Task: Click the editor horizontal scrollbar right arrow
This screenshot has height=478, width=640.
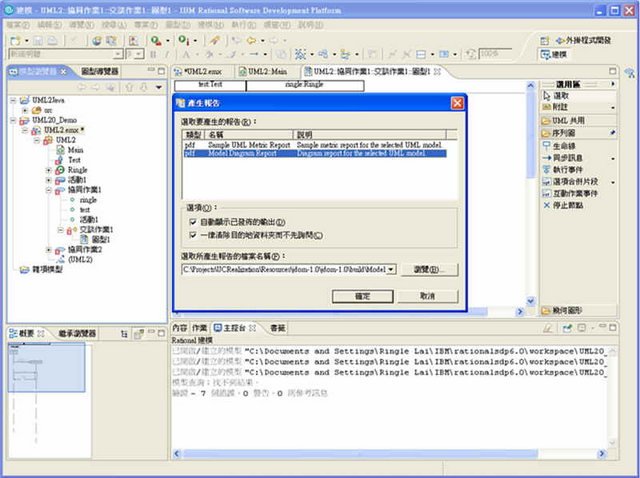Action: pos(520,312)
